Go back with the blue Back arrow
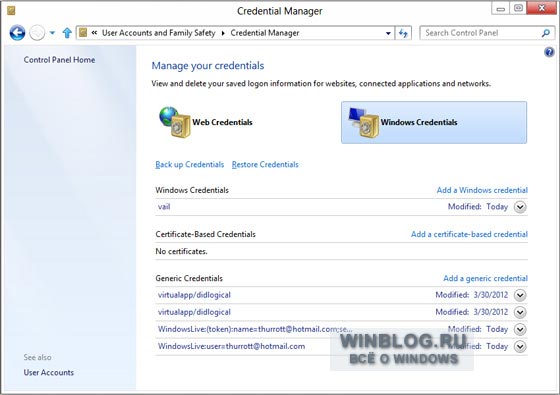This screenshot has width=560, height=395. [x=17, y=33]
